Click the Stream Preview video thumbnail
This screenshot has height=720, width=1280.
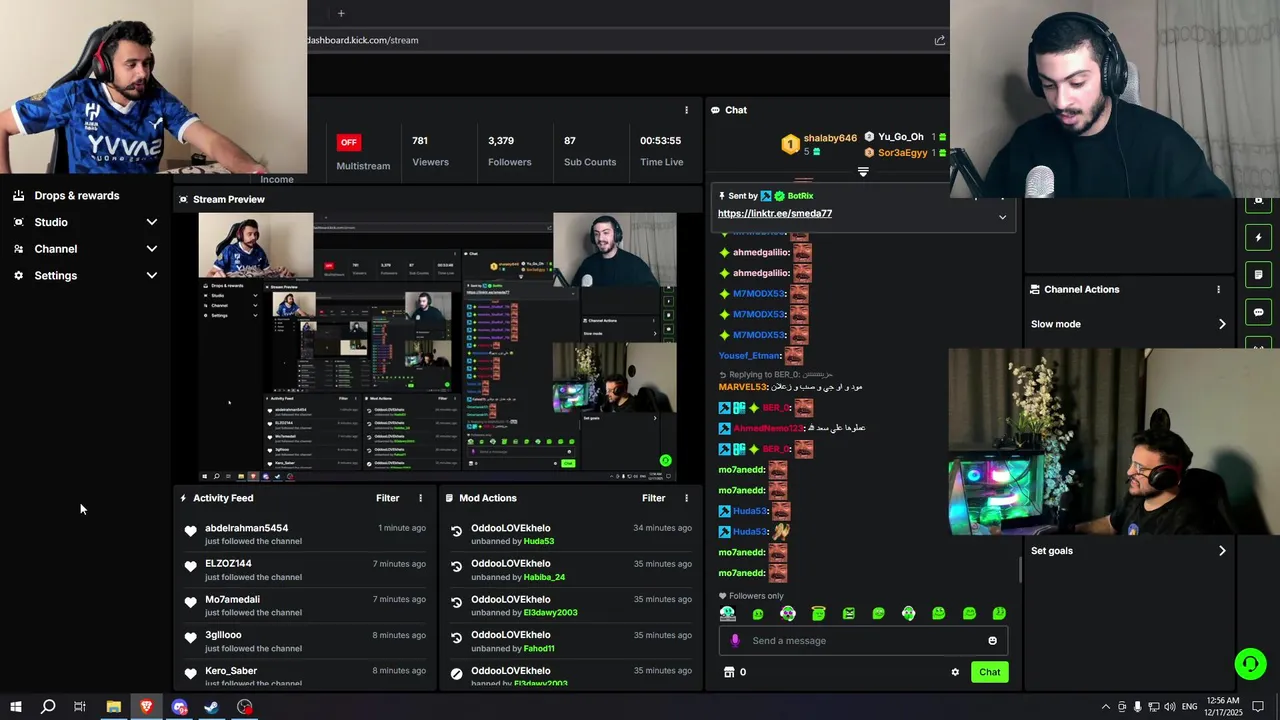tap(438, 348)
